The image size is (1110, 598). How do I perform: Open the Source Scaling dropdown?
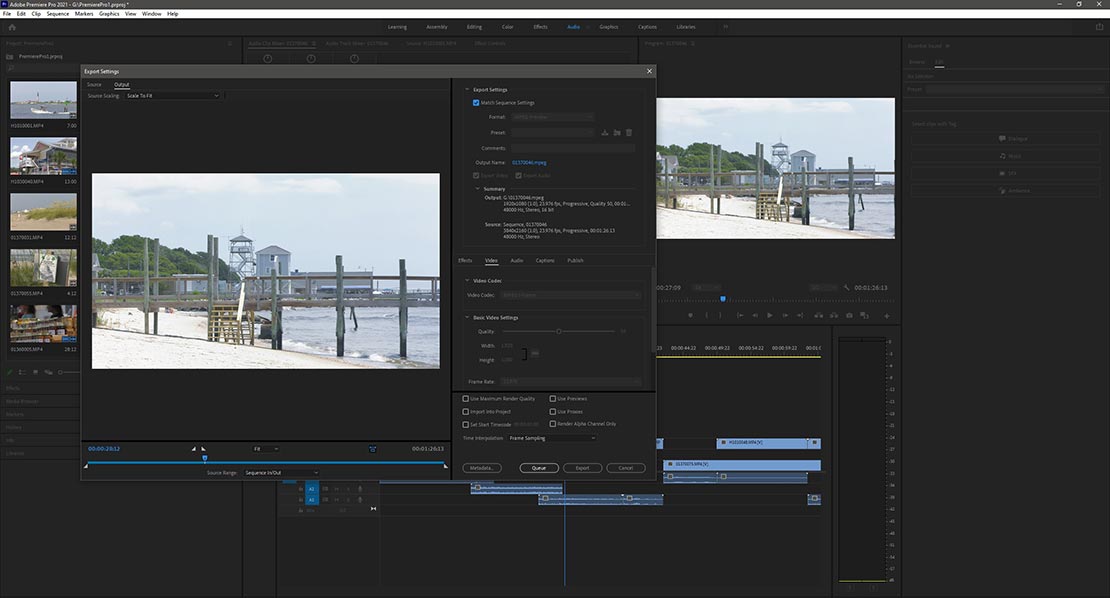[x=173, y=96]
